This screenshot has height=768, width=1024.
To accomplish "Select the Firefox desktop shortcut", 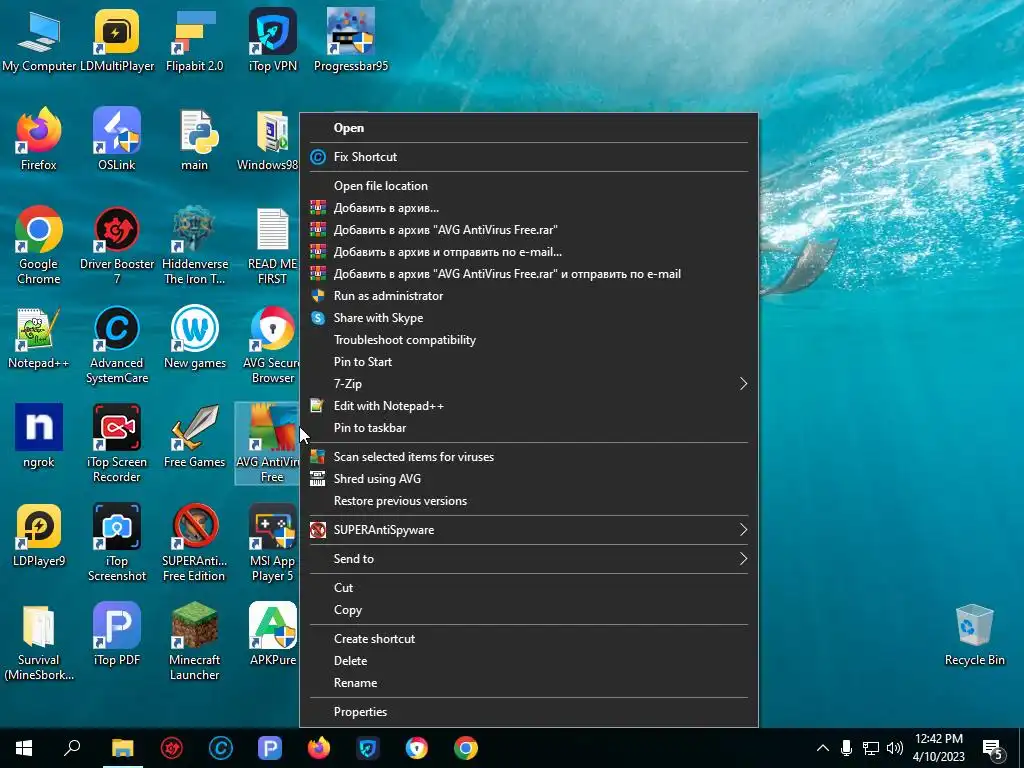I will [39, 140].
